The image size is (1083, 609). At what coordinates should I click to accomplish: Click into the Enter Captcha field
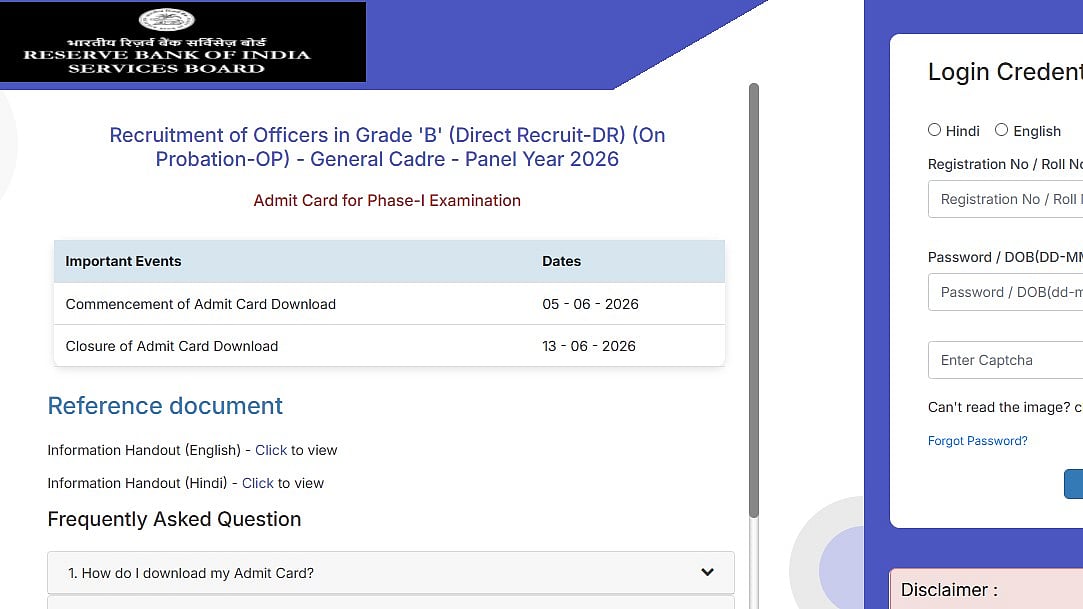point(1006,360)
